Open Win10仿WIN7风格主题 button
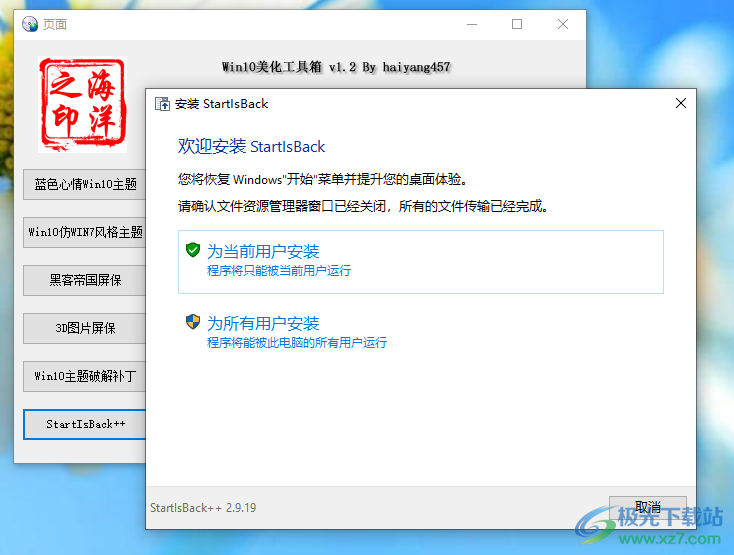734x555 pixels. point(85,232)
